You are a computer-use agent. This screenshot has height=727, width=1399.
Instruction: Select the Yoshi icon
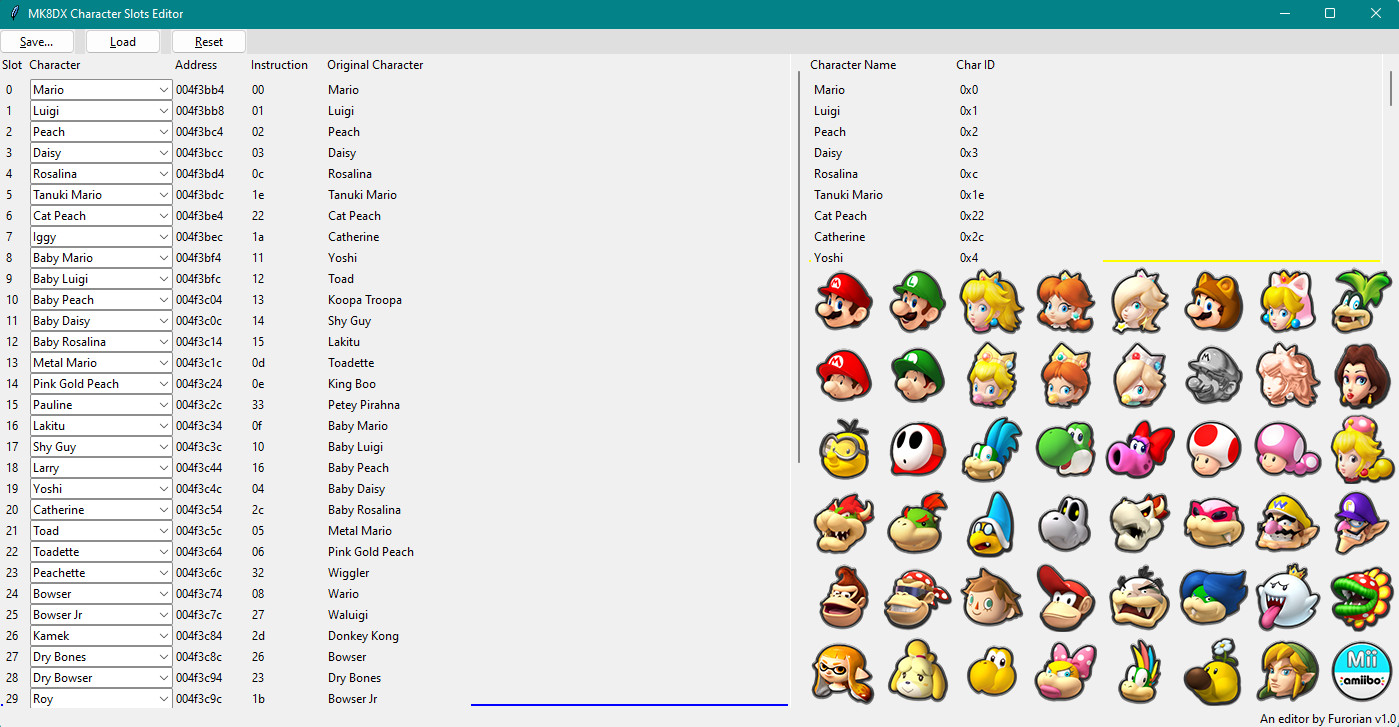[x=1065, y=448]
